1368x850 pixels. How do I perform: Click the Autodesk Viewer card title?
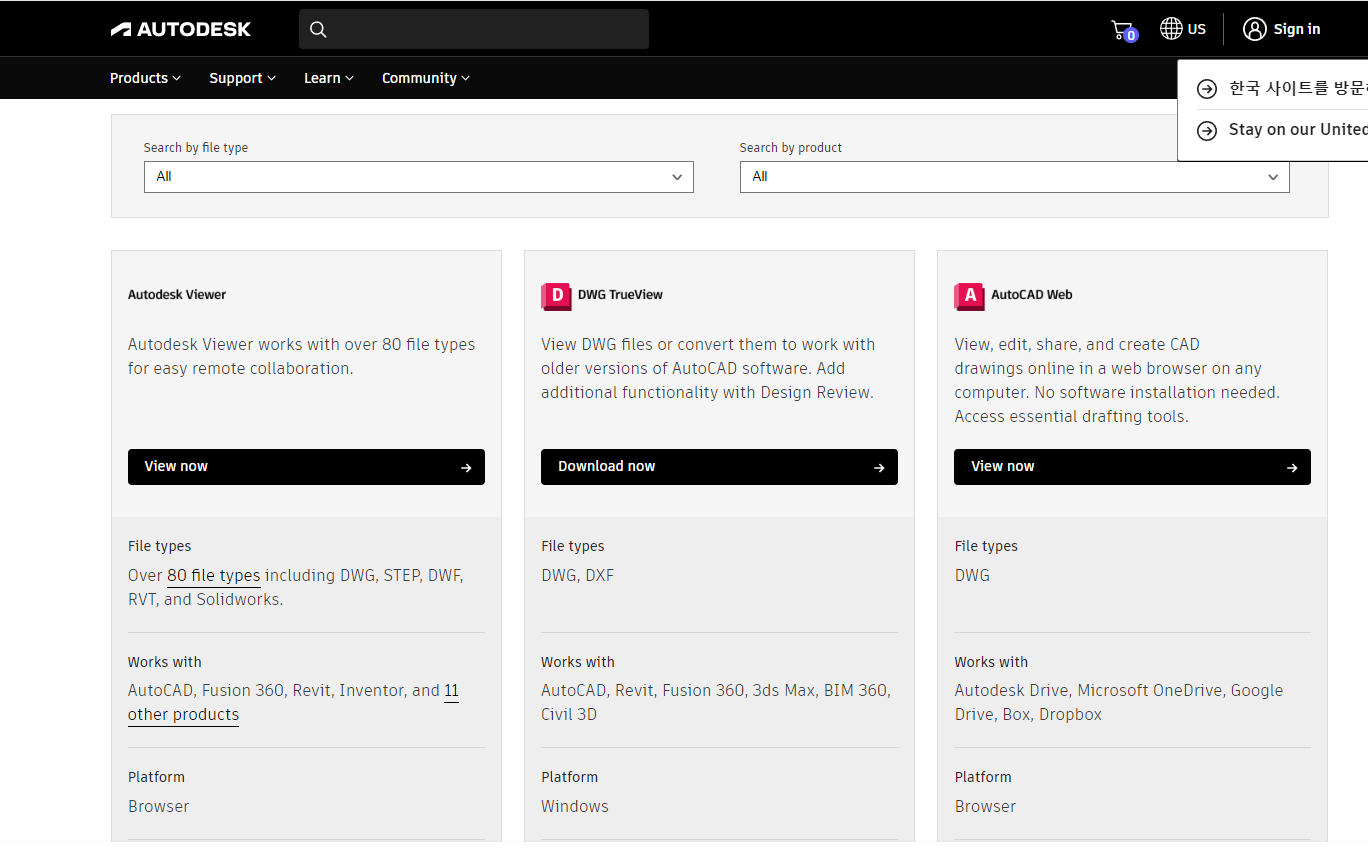point(177,295)
